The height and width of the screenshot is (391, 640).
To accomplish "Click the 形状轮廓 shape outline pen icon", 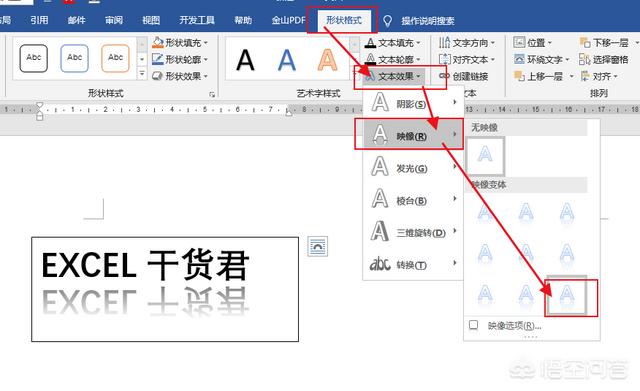I will coord(158,59).
